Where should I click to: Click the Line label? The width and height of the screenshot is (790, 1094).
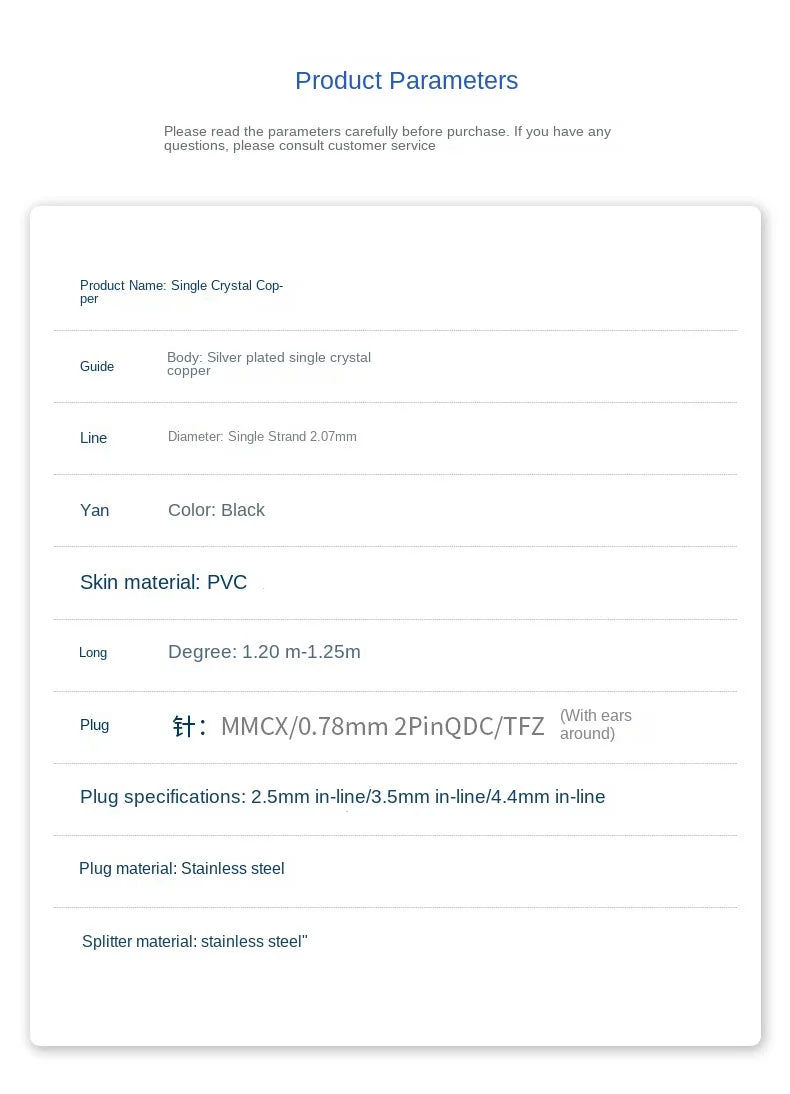point(93,438)
